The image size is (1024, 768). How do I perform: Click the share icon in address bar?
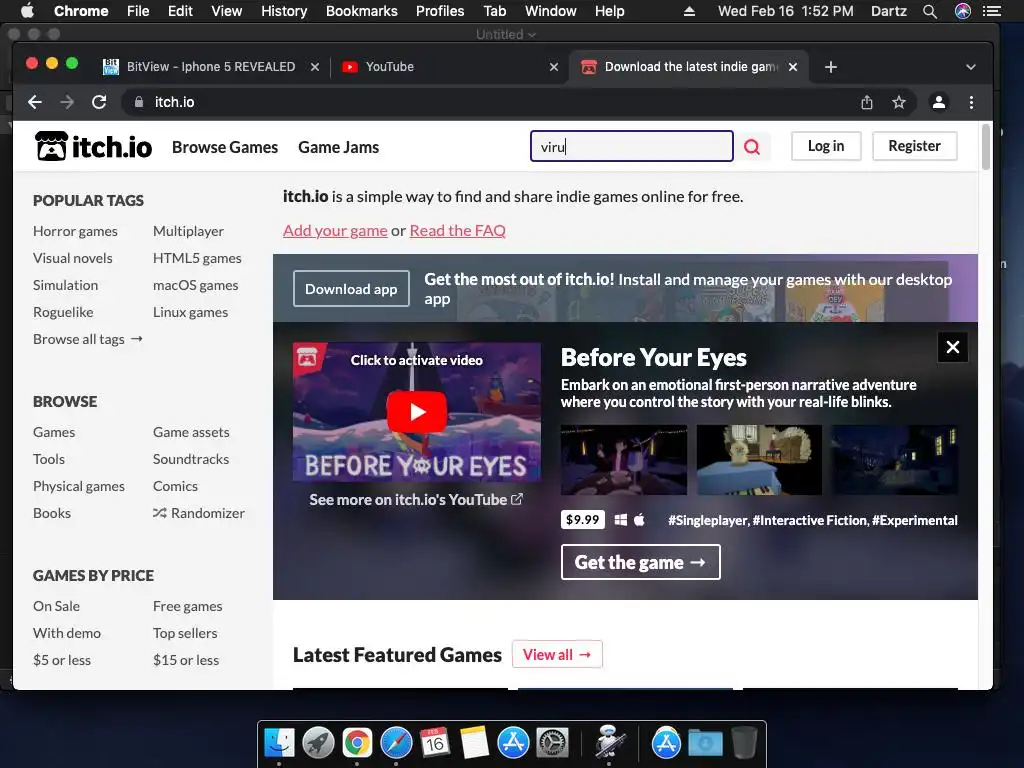(x=867, y=102)
